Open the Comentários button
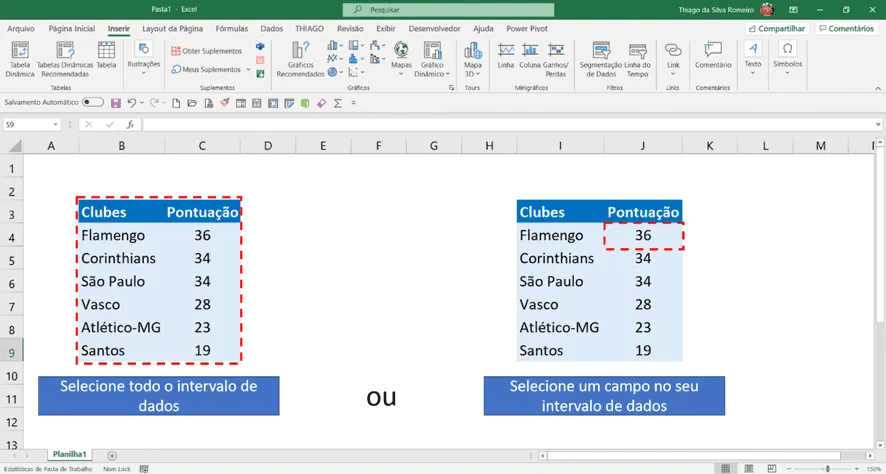 pyautogui.click(x=846, y=28)
